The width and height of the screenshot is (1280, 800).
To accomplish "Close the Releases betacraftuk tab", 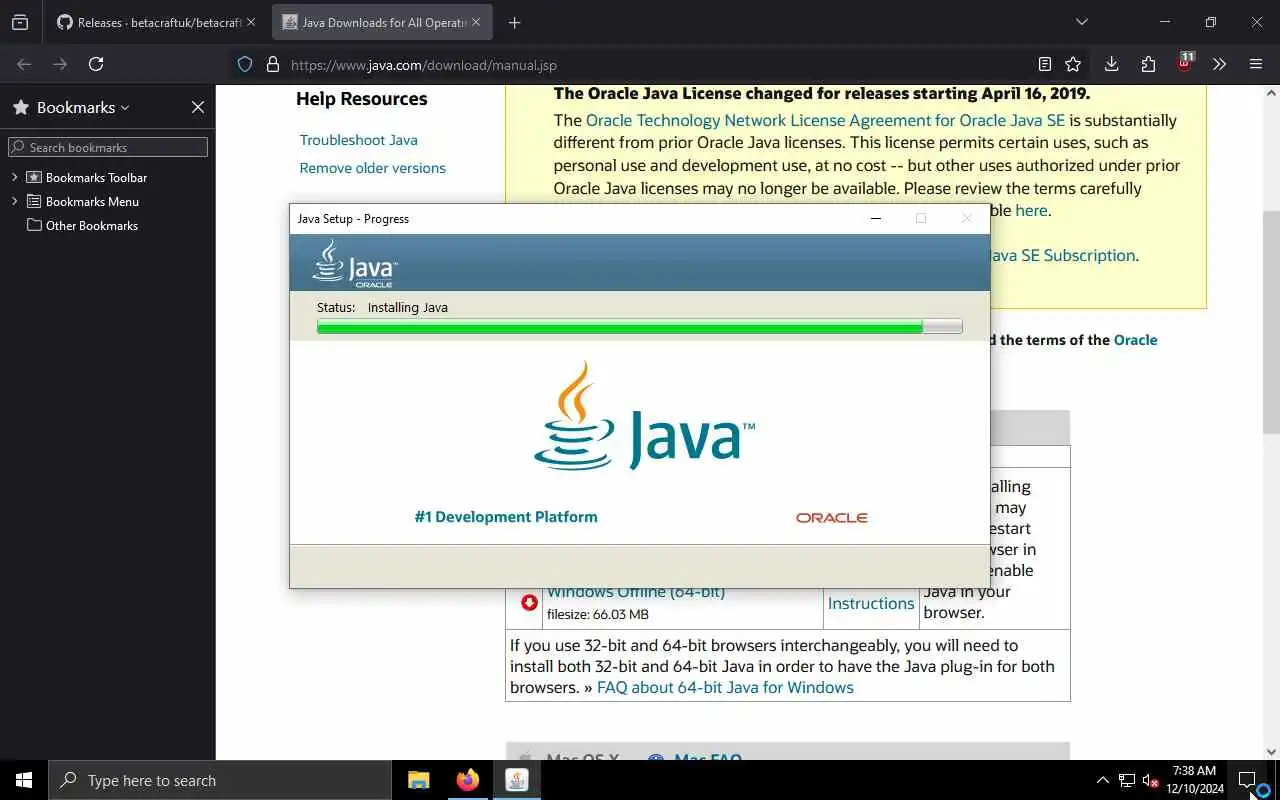I will pyautogui.click(x=250, y=22).
